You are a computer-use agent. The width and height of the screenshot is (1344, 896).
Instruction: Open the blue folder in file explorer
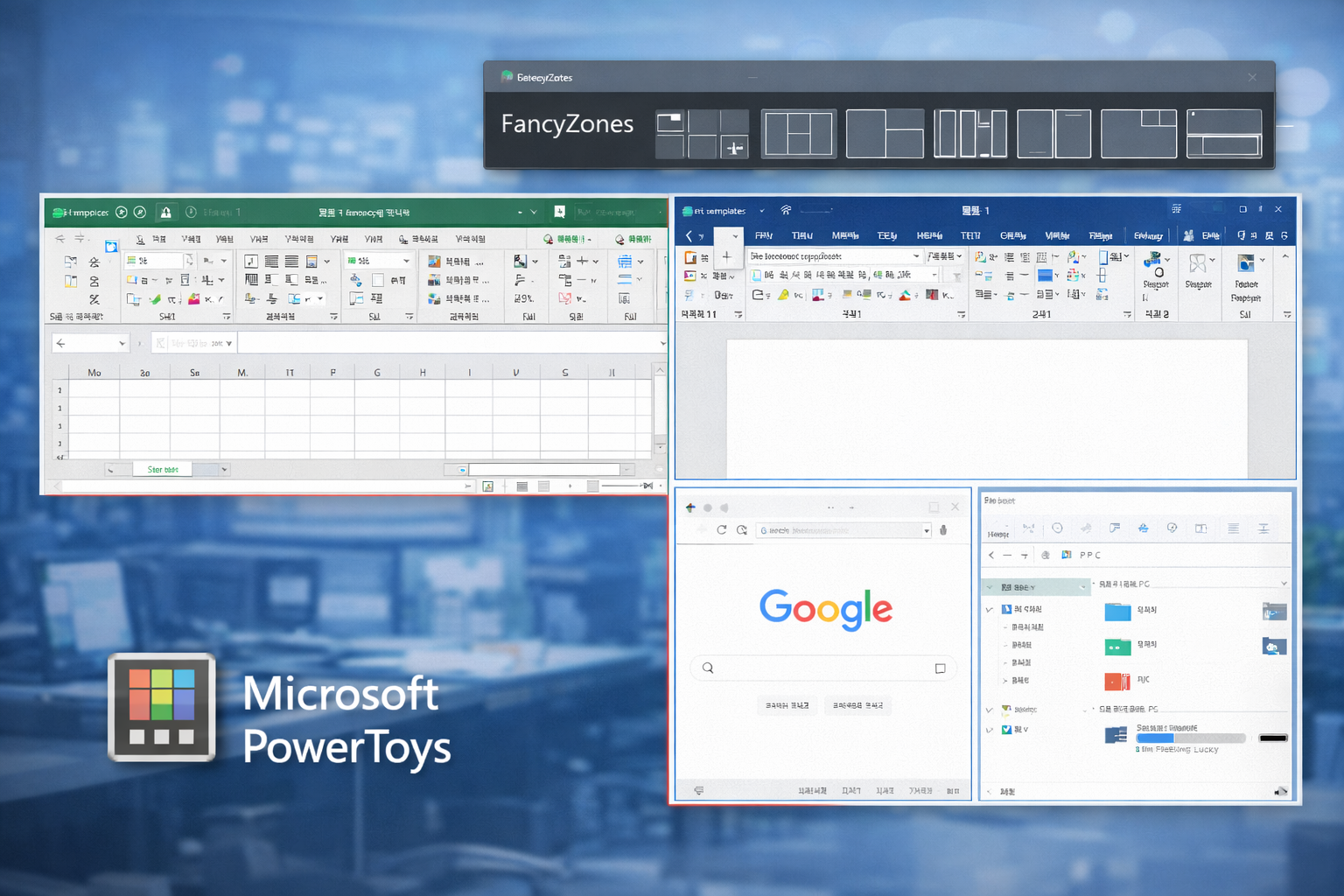point(1117,611)
